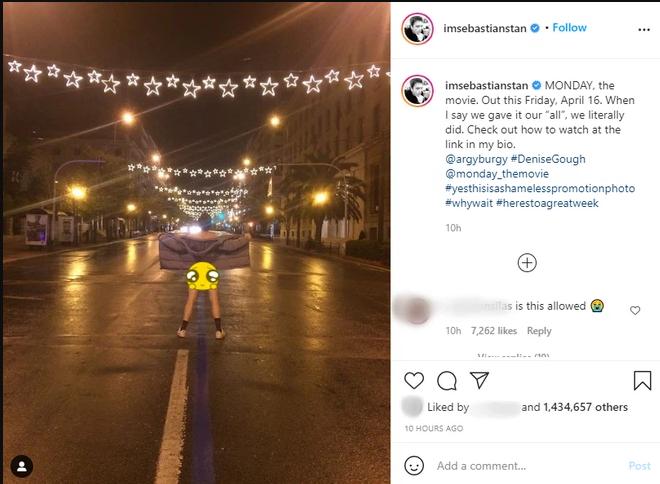The width and height of the screenshot is (660, 484).
Task: Like the comment with the small heart
Action: click(635, 311)
